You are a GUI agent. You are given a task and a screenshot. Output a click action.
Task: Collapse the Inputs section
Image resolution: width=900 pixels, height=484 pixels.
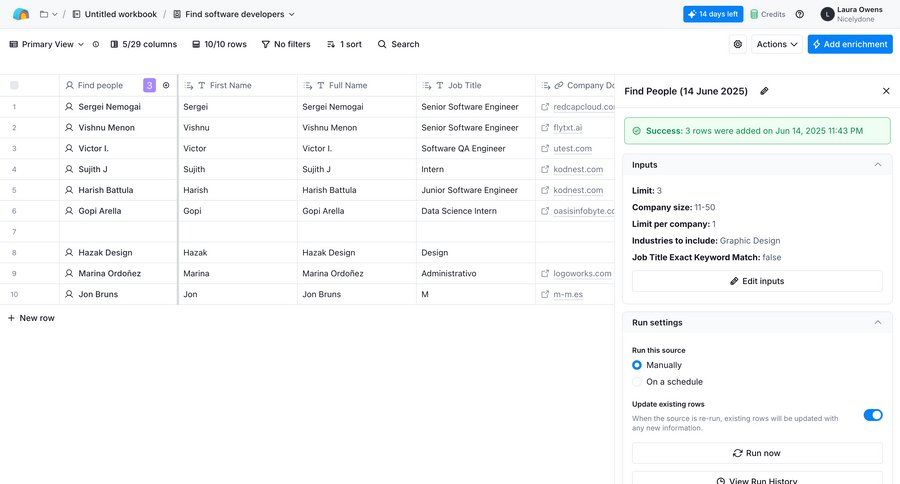877,165
